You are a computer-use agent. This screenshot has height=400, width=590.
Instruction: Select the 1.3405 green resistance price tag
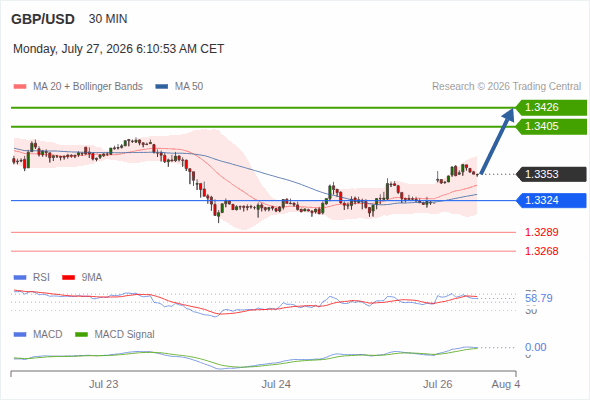pos(551,126)
